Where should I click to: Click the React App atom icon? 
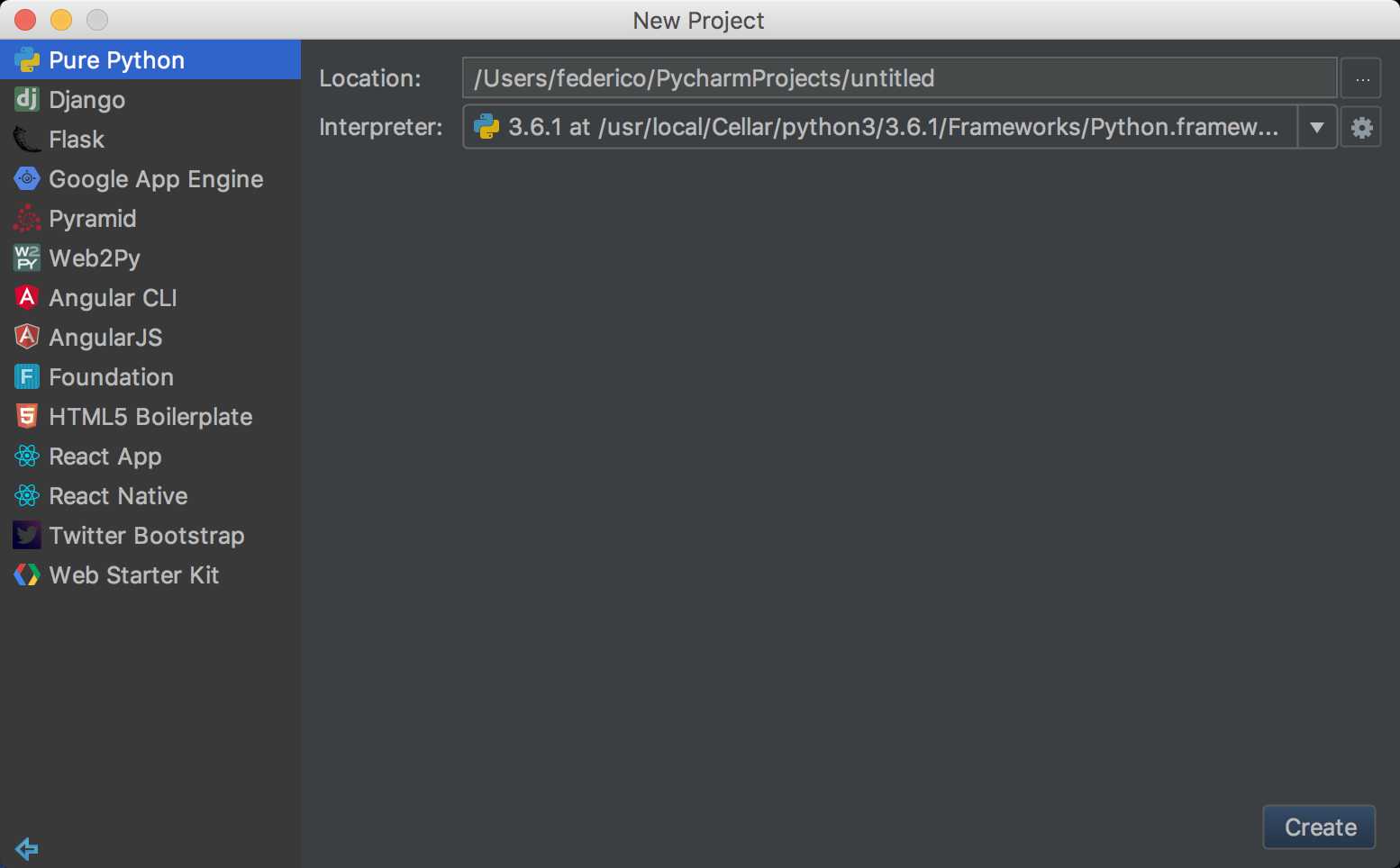pos(27,456)
